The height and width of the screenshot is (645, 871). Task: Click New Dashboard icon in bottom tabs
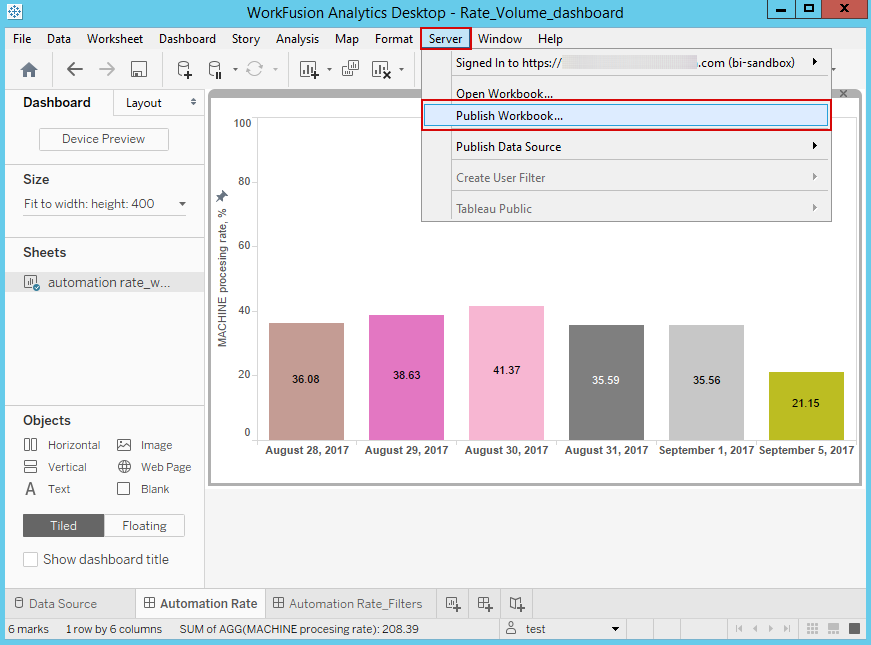tap(485, 604)
